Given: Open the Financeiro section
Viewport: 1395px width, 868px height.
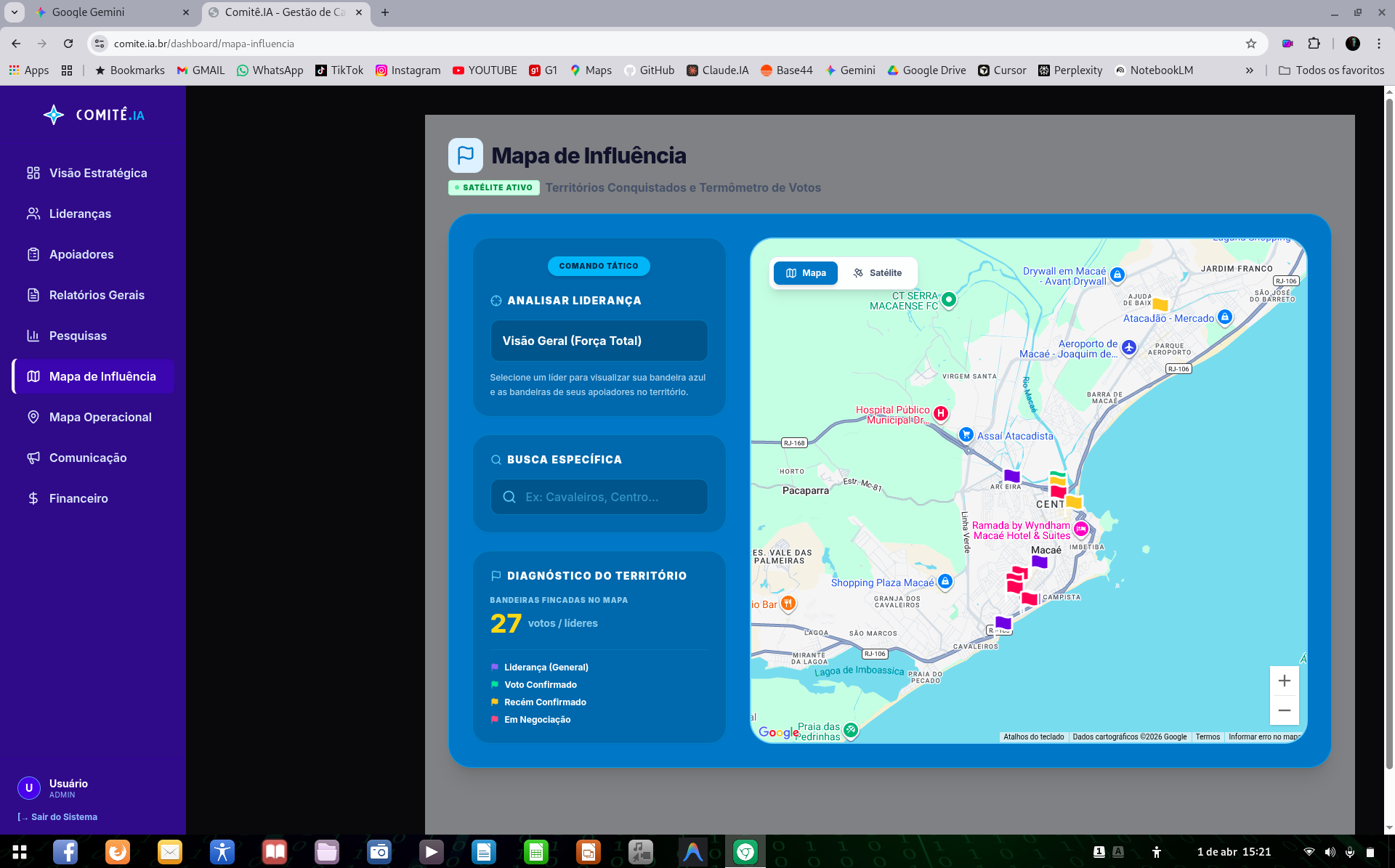Looking at the screenshot, I should 78,498.
